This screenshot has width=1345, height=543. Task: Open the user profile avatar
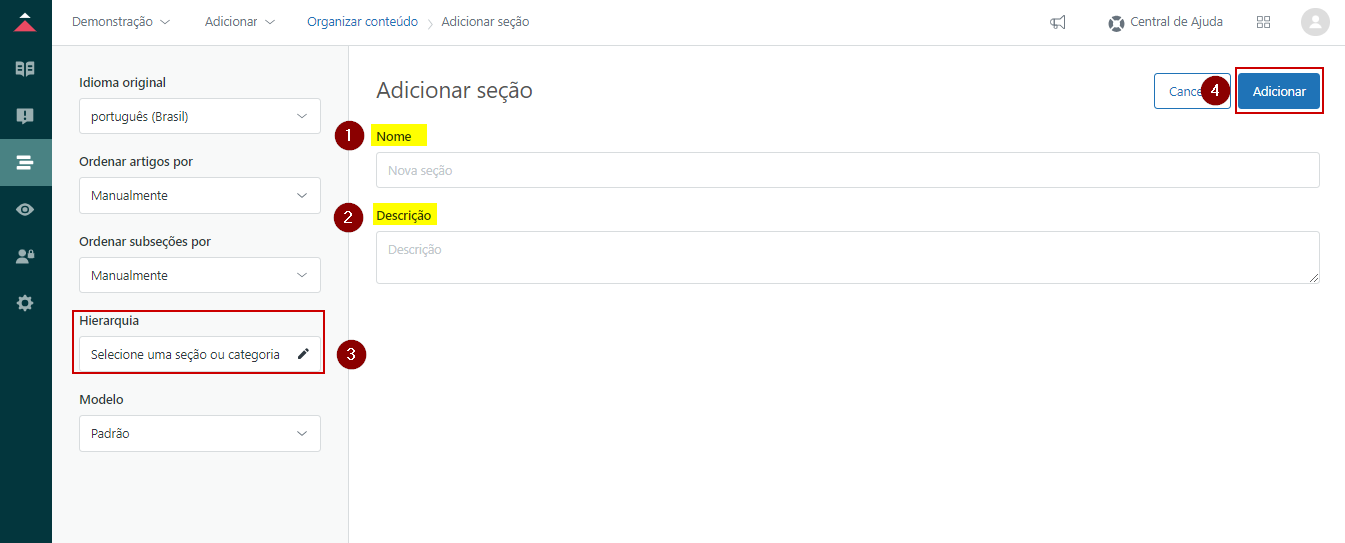click(1315, 22)
